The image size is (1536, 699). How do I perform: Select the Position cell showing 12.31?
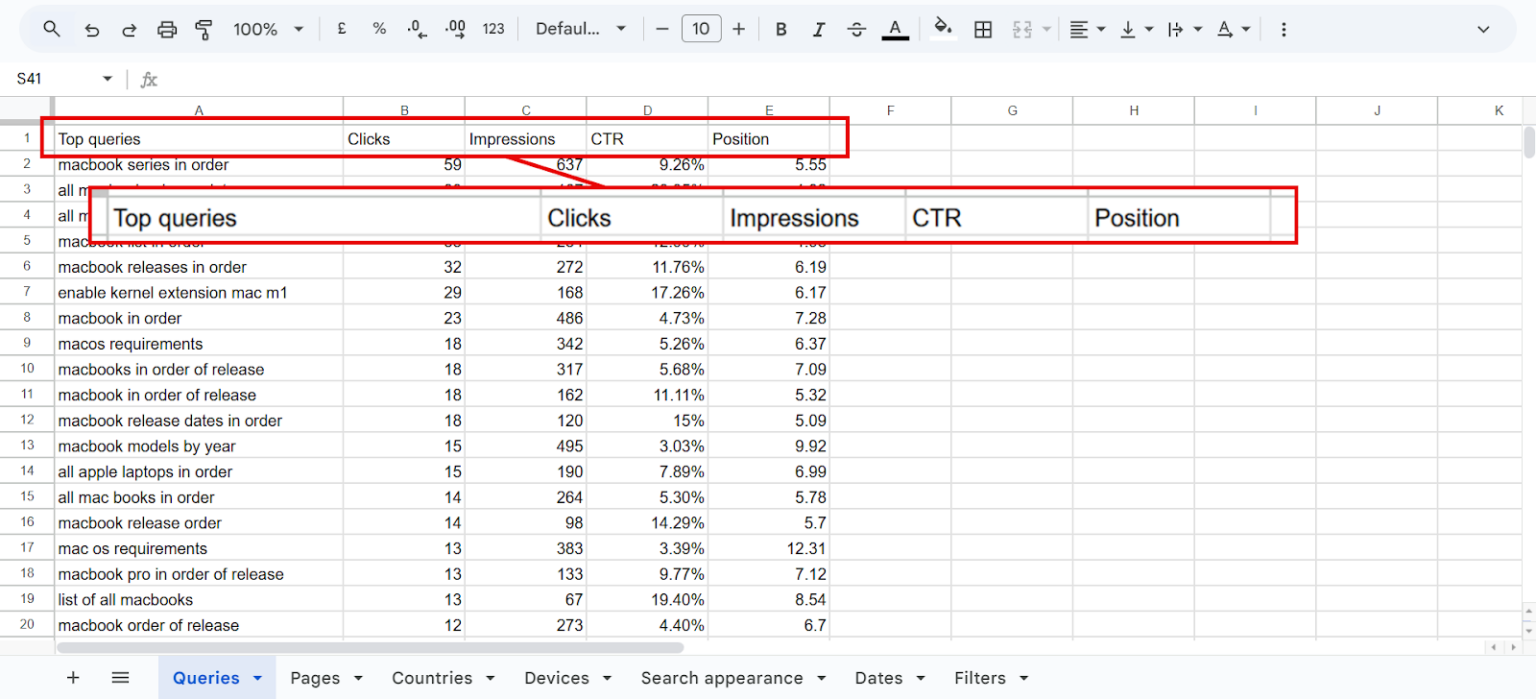click(769, 549)
